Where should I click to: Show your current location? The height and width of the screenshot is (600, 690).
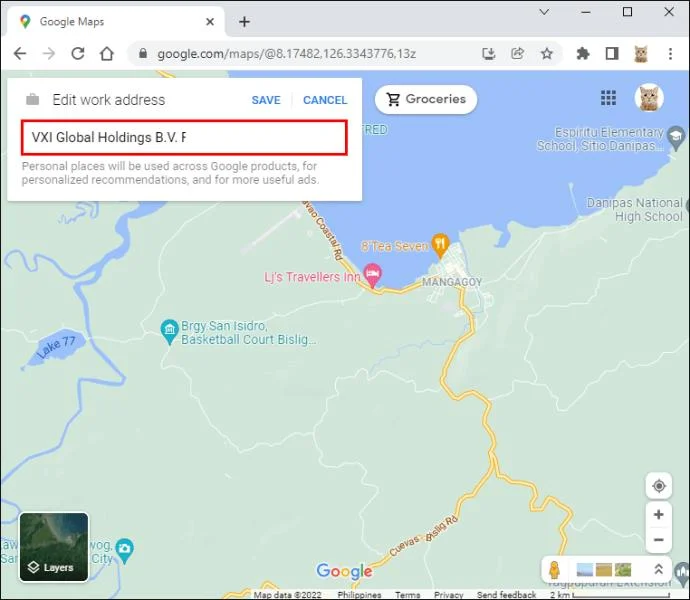click(659, 486)
